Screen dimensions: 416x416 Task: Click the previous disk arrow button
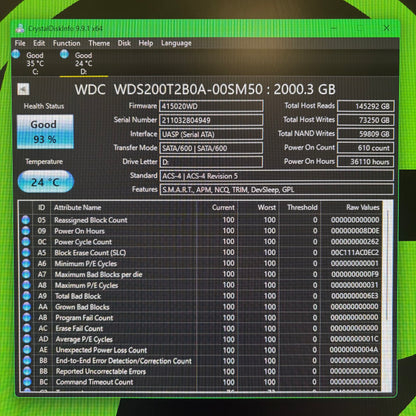click(23, 89)
